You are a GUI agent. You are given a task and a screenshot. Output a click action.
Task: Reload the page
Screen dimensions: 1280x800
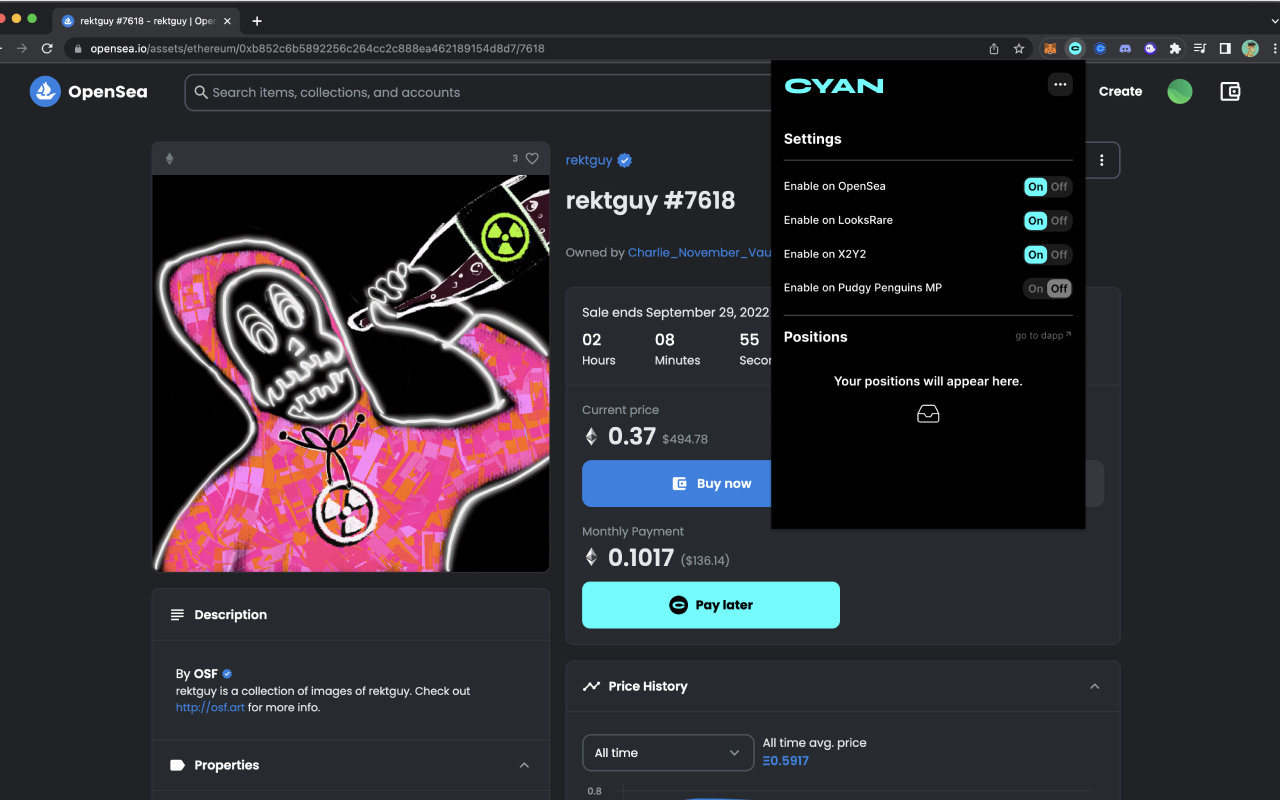[47, 48]
